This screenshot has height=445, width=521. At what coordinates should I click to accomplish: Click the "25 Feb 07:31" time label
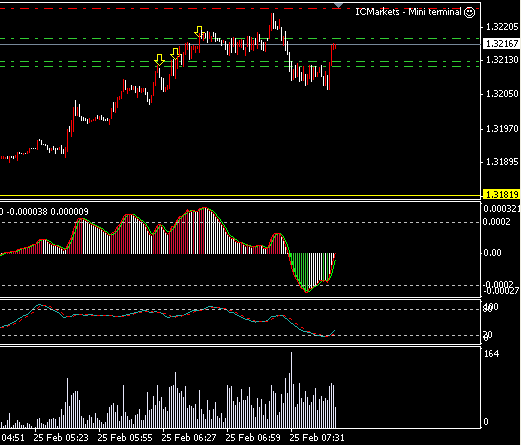(317, 437)
